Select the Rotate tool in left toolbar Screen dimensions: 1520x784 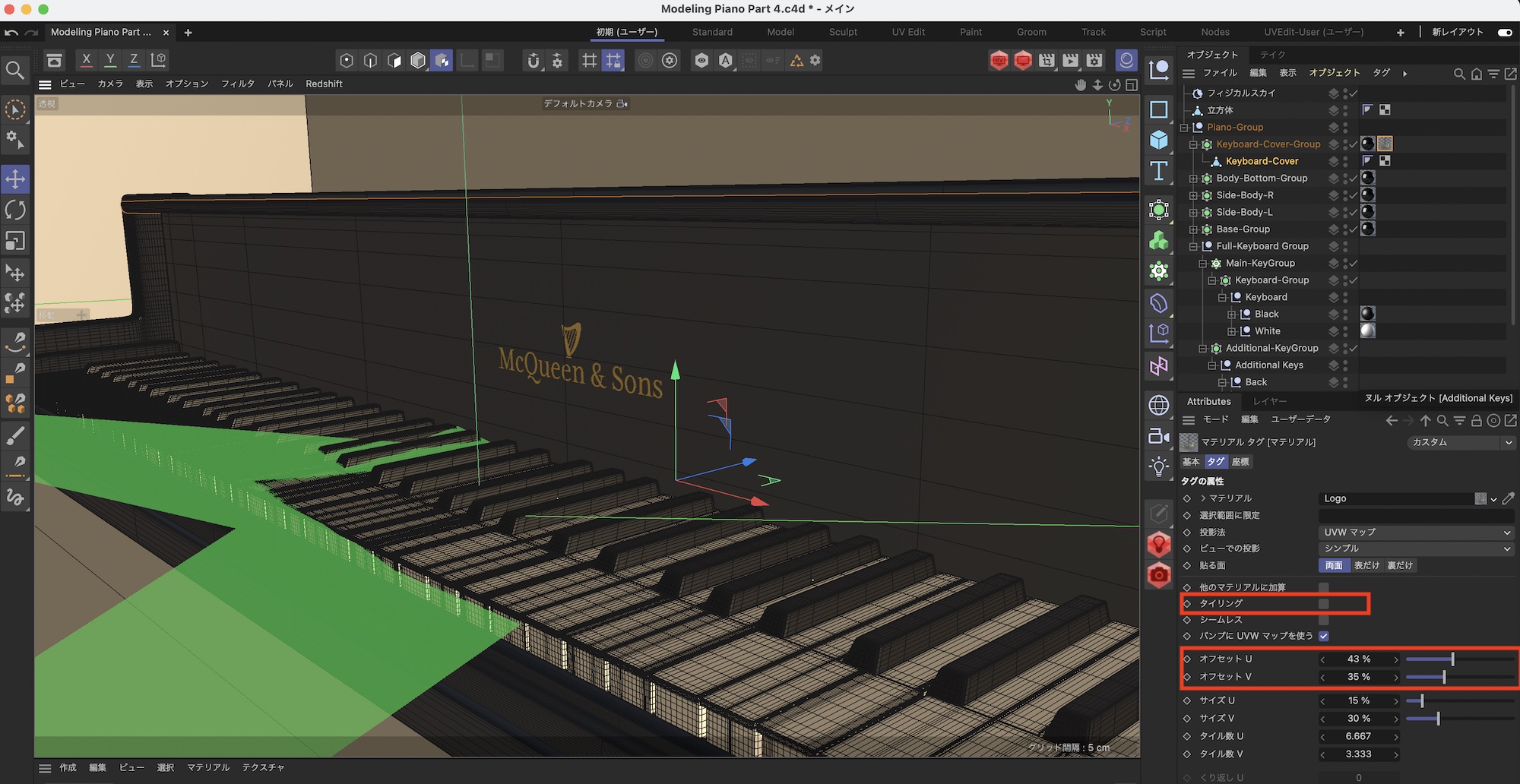click(x=15, y=210)
